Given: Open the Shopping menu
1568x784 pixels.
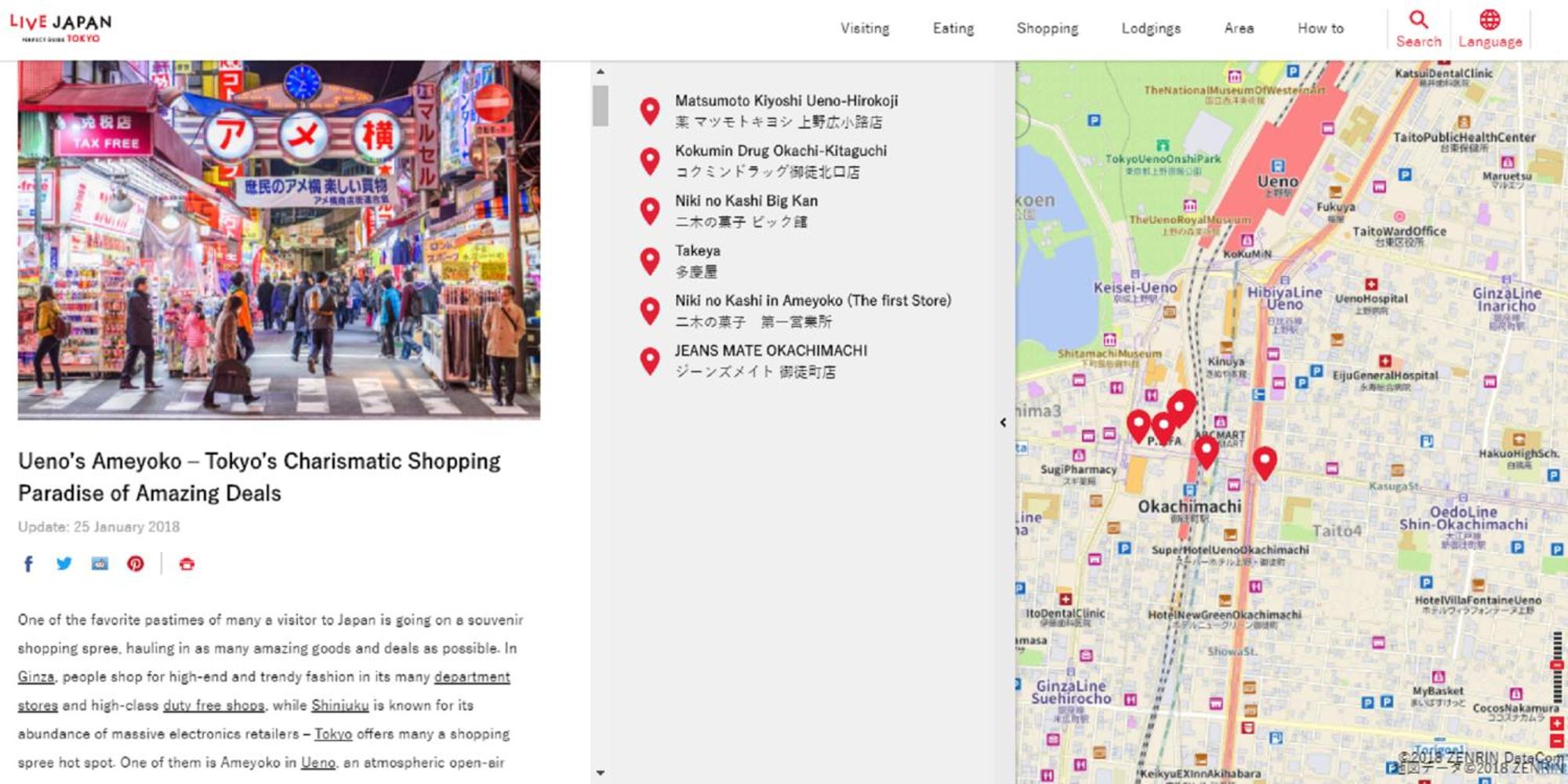Looking at the screenshot, I should point(1047,28).
